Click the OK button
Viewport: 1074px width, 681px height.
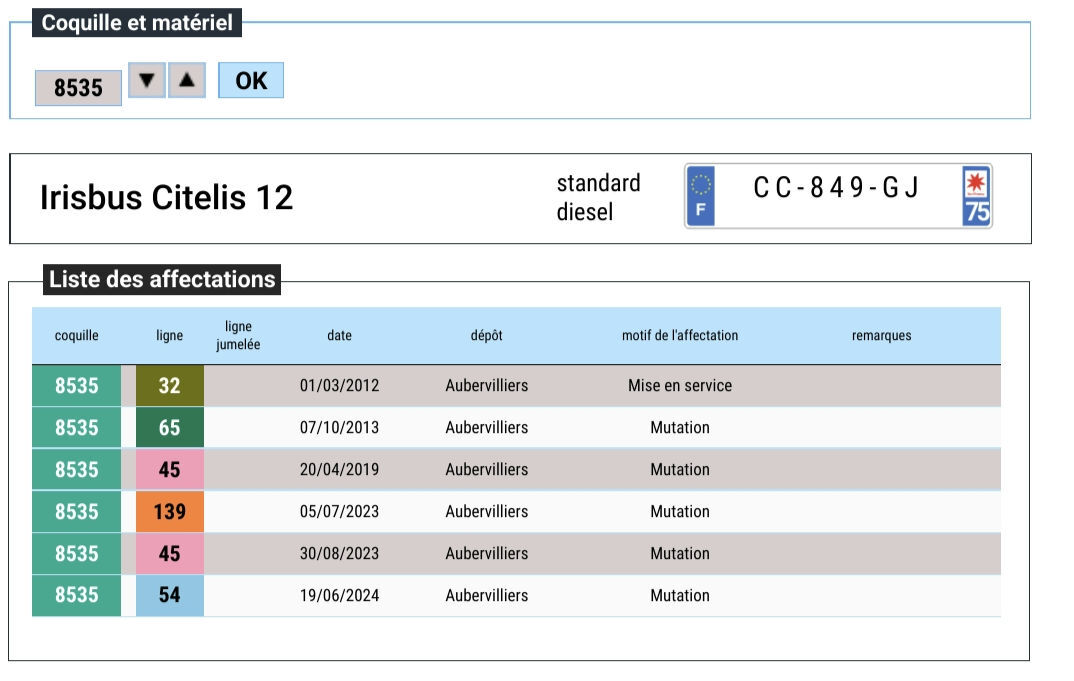click(x=251, y=80)
